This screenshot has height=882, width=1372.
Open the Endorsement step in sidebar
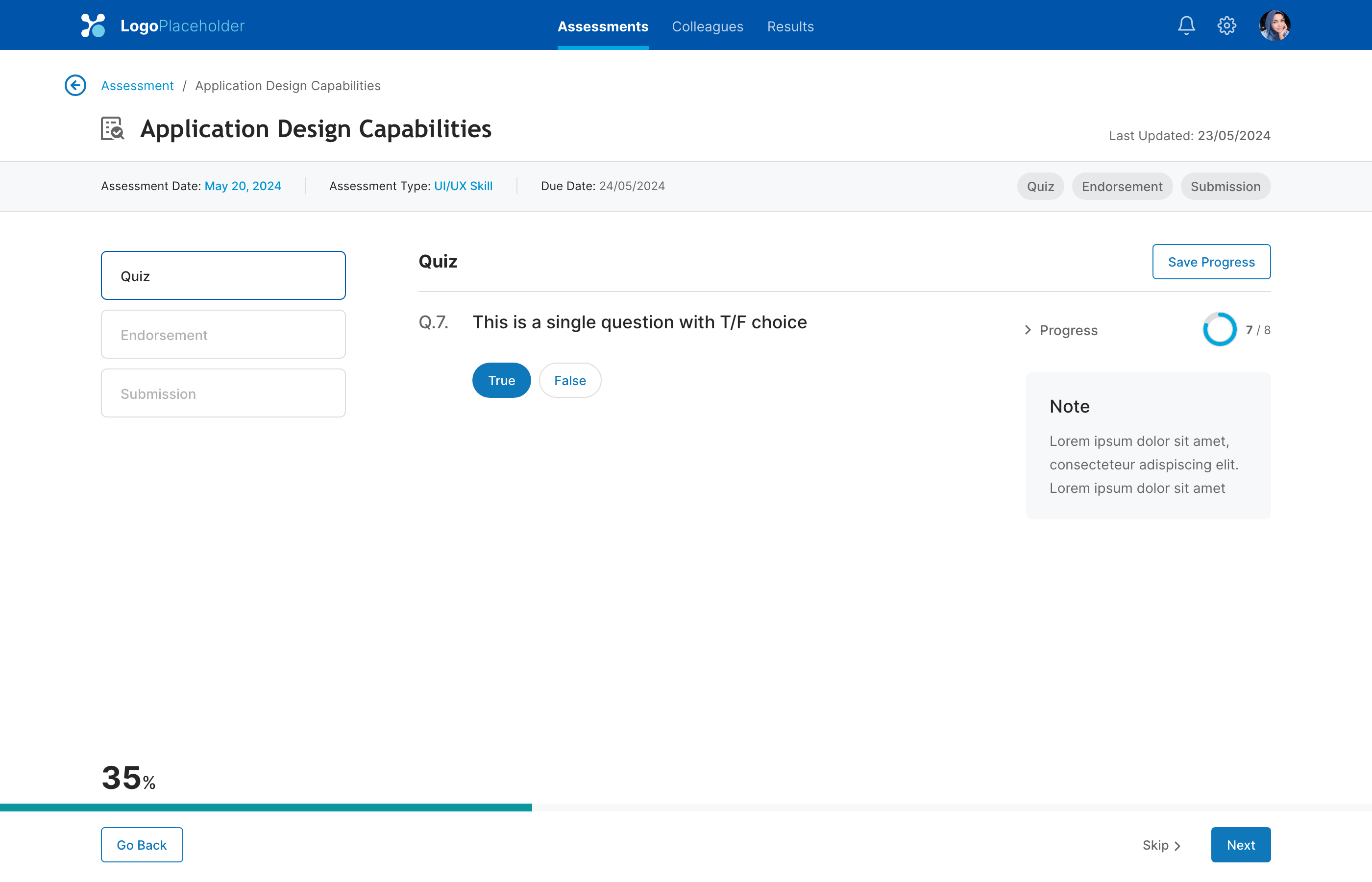click(x=223, y=335)
